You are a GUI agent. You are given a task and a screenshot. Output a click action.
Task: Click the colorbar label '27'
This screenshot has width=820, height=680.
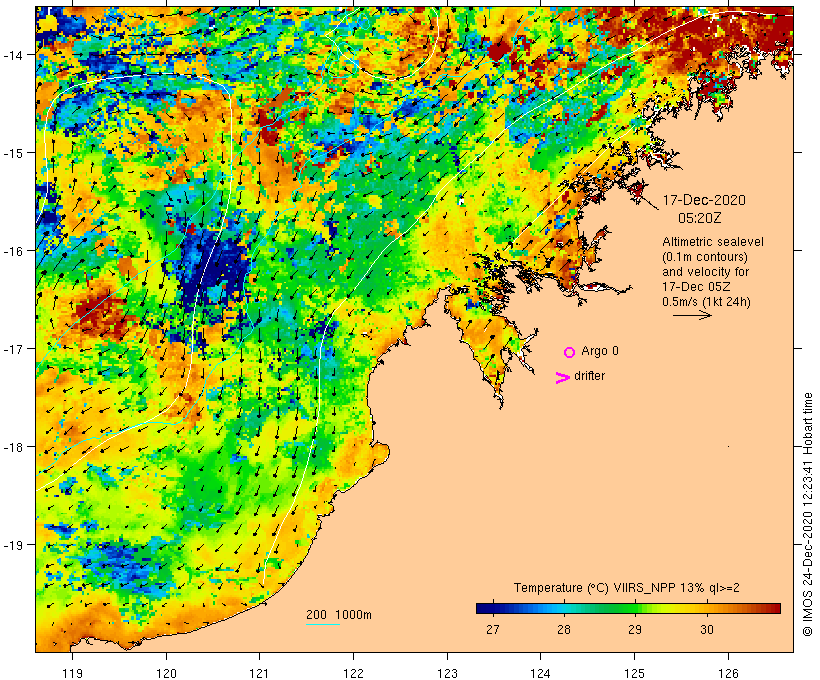point(493,629)
